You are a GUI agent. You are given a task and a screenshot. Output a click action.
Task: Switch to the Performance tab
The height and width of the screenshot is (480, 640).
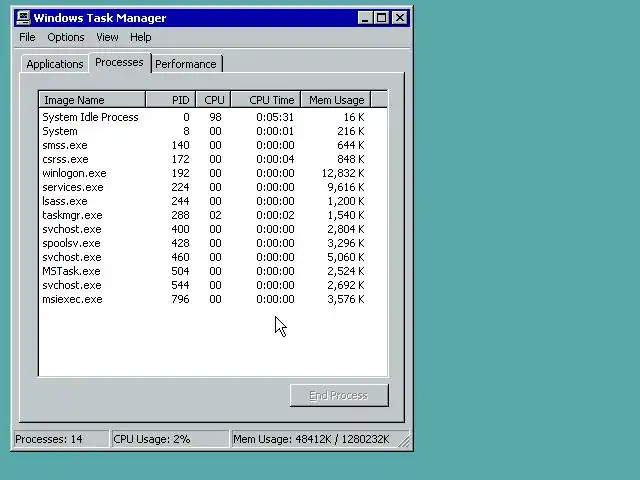click(186, 64)
